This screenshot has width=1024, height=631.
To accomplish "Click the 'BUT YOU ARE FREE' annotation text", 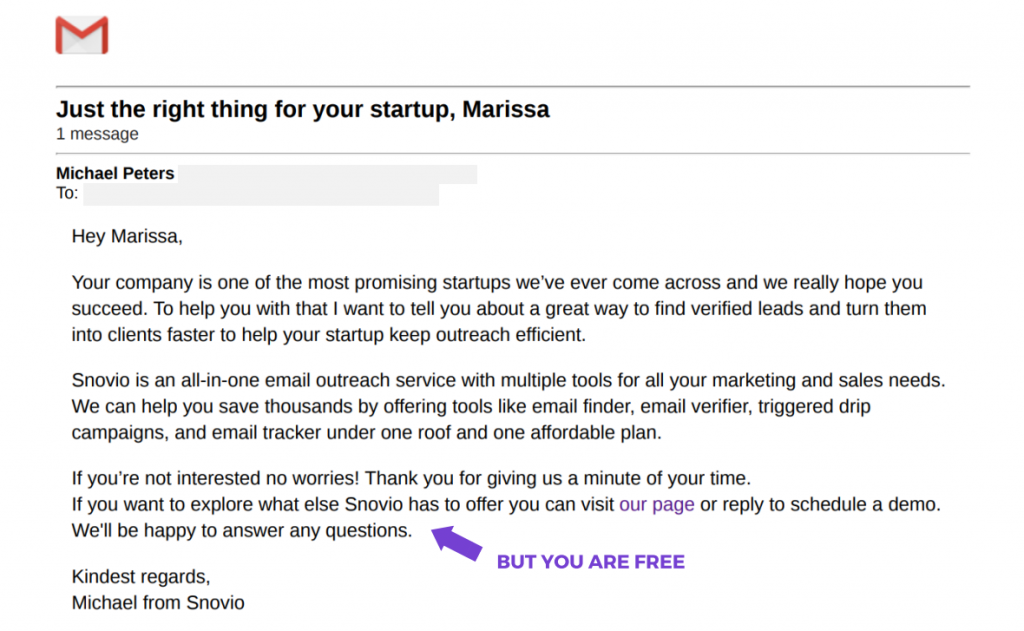I will (591, 562).
